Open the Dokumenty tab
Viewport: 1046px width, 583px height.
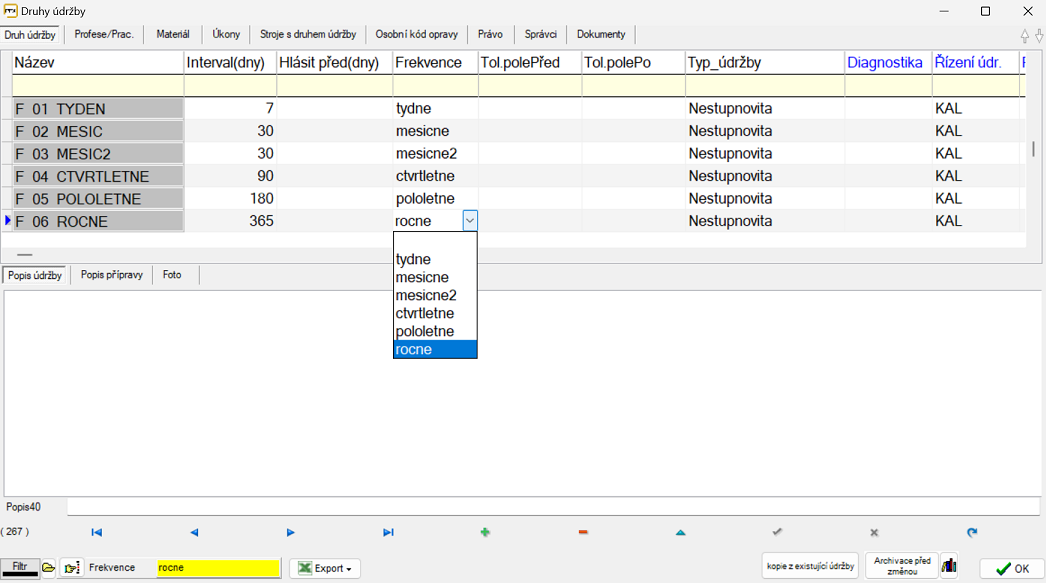pyautogui.click(x=601, y=34)
